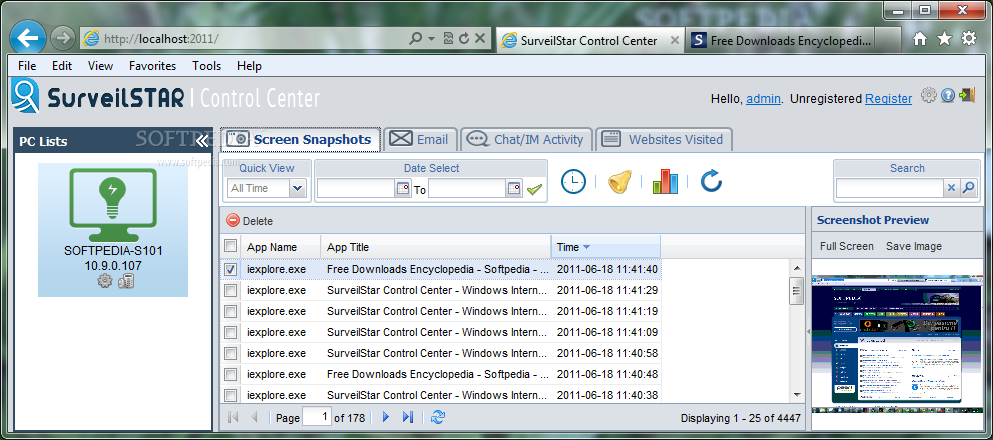Click the Delete button
993x440 pixels.
(x=250, y=221)
